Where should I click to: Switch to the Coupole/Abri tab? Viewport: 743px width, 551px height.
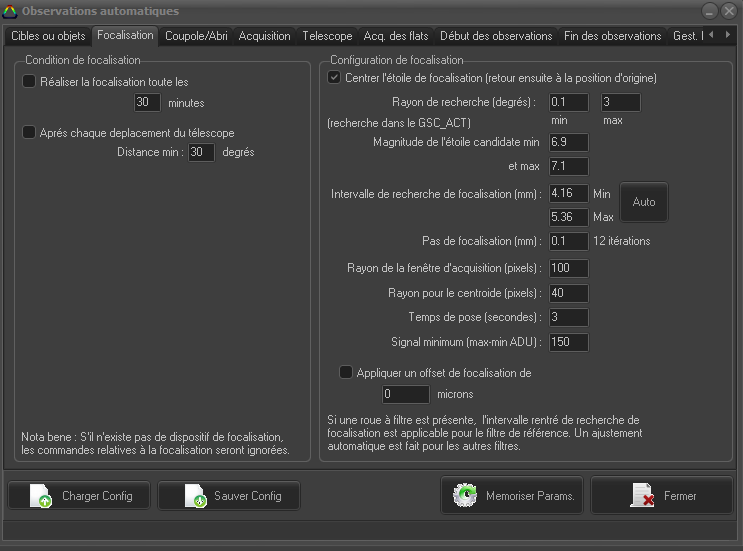point(196,36)
